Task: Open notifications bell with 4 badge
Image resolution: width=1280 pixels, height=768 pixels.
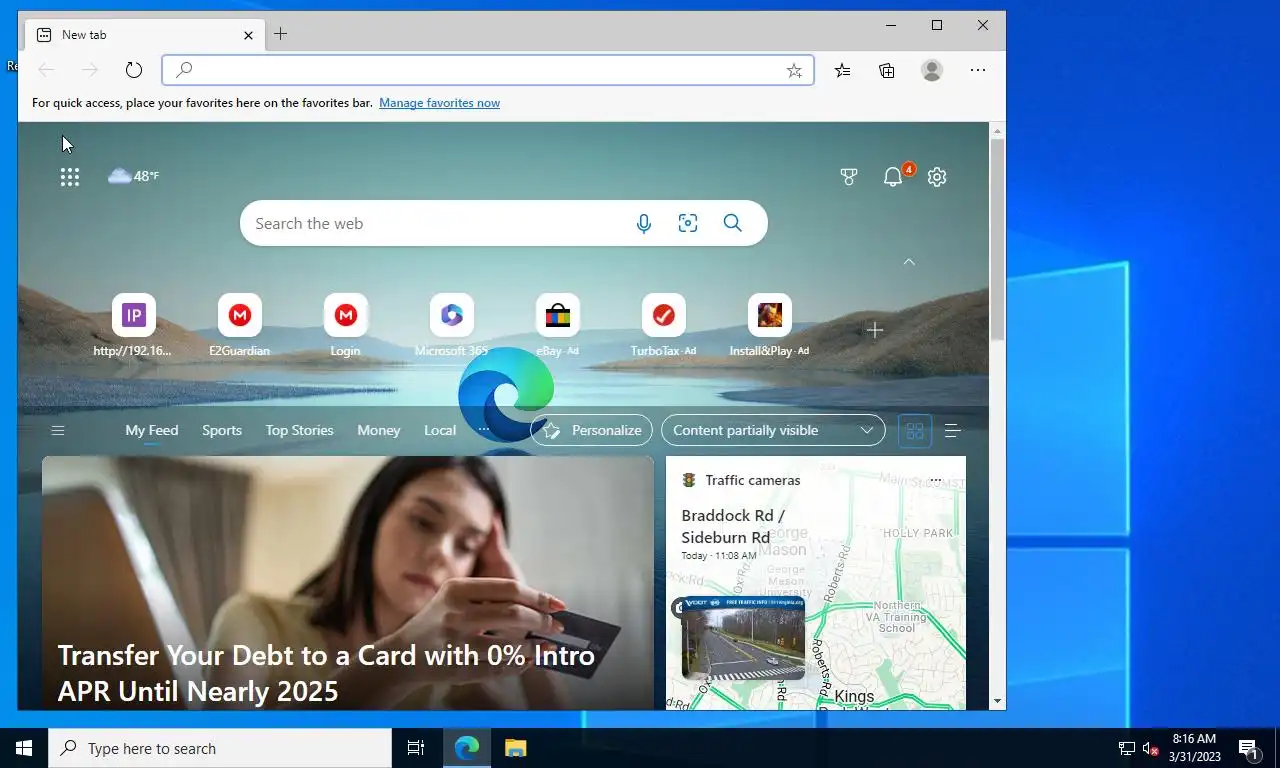Action: [x=893, y=177]
